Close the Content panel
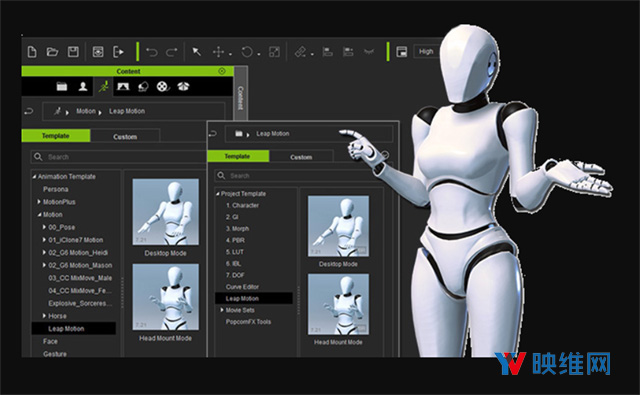640x395 pixels. point(222,71)
